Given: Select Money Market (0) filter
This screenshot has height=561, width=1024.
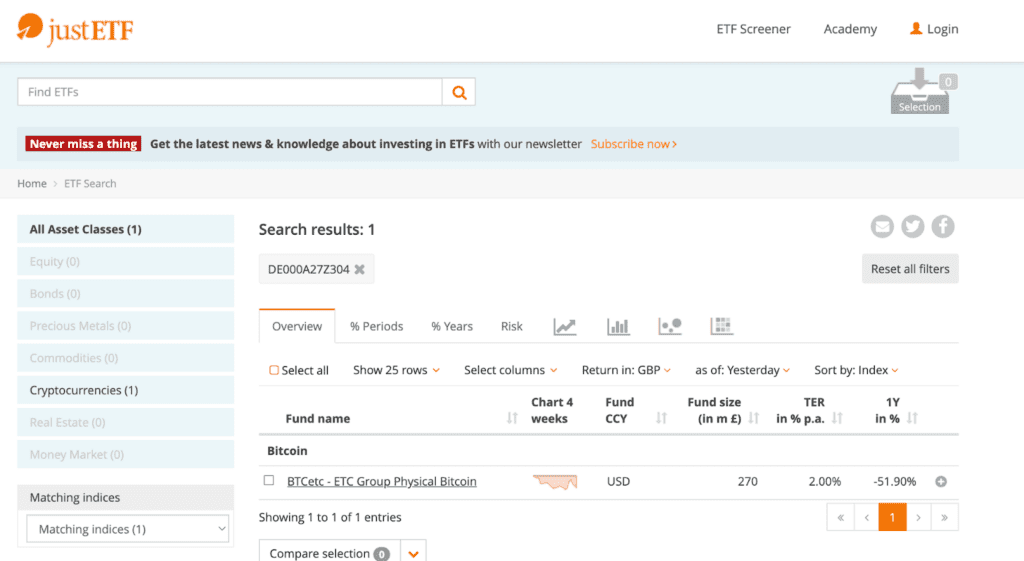Looking at the screenshot, I should 125,454.
